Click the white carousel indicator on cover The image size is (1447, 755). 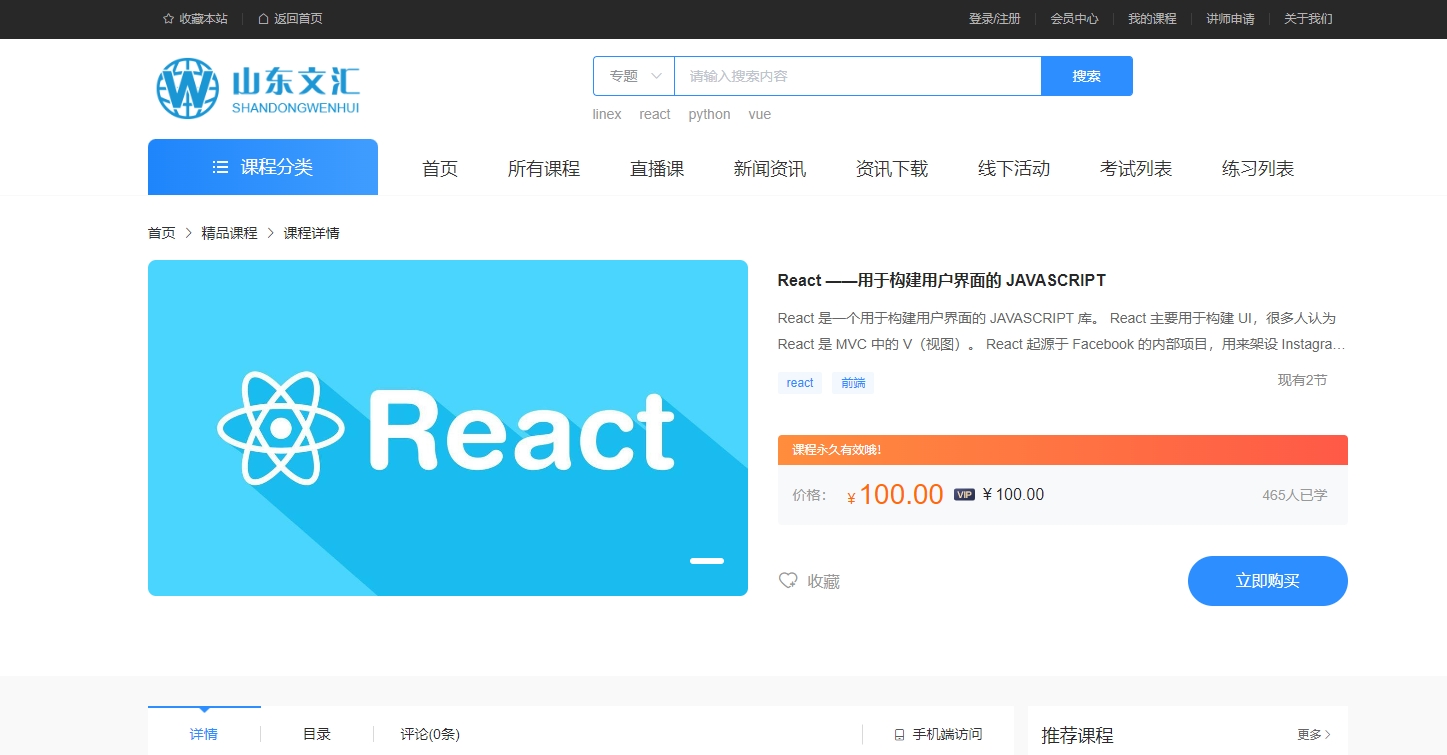[707, 561]
